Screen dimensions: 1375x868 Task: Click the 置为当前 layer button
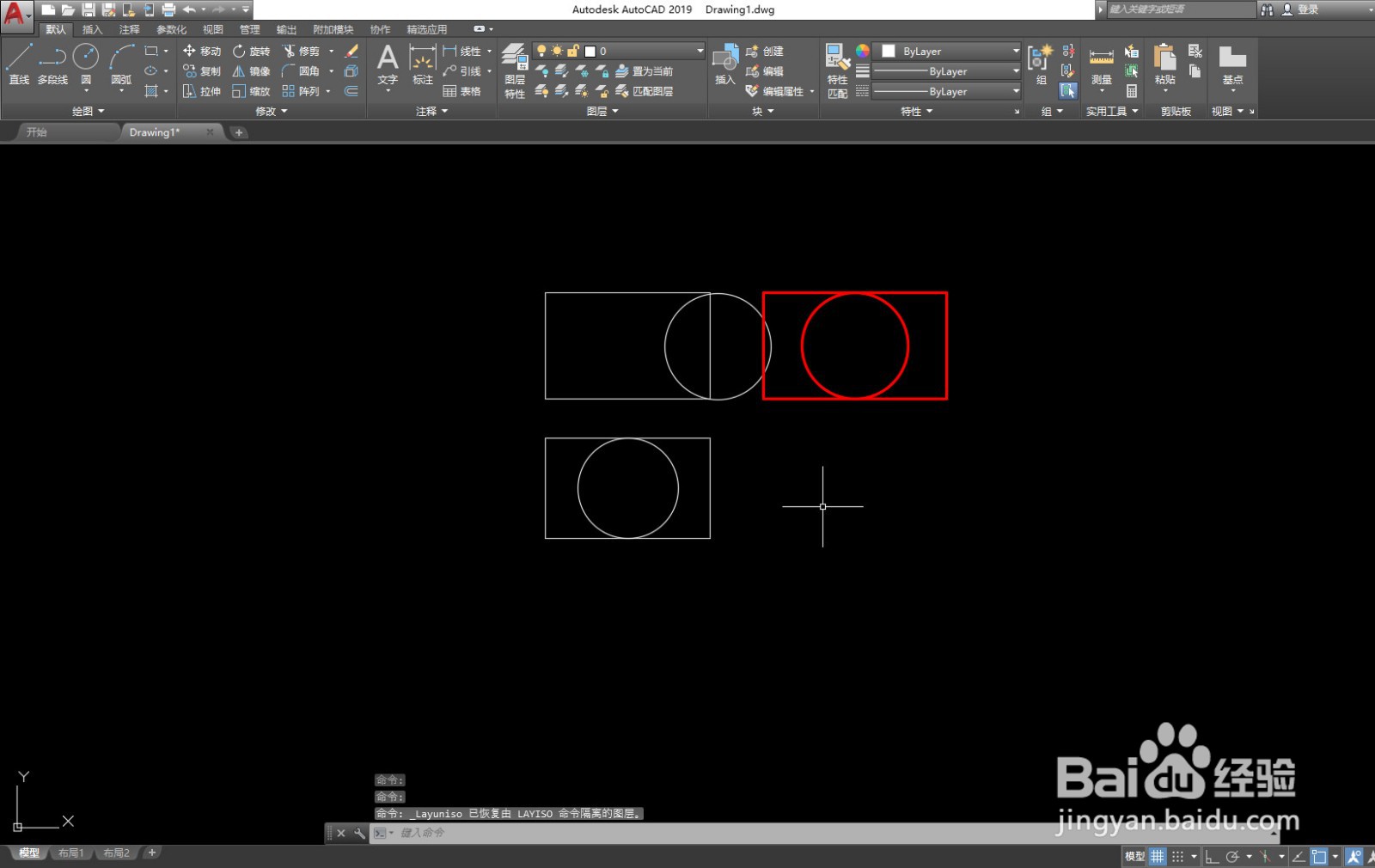tap(645, 71)
